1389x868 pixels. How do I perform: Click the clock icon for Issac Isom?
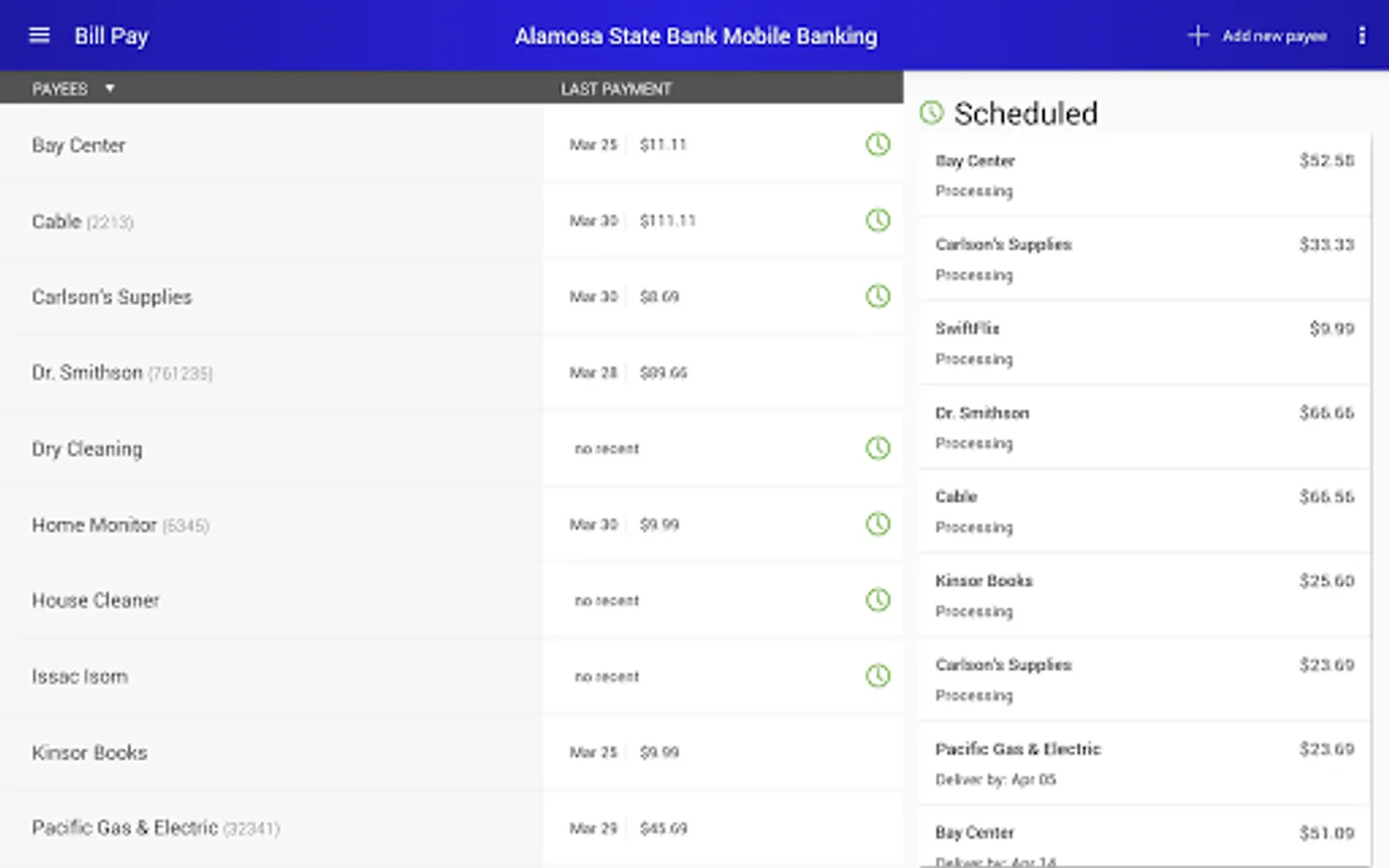click(x=878, y=676)
